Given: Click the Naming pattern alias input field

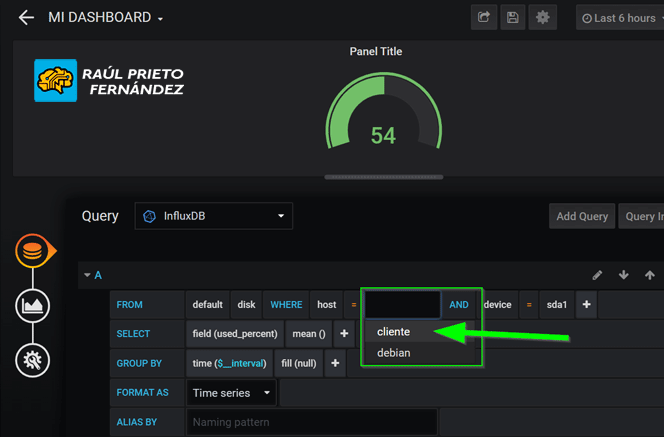Looking at the screenshot, I should [x=311, y=422].
